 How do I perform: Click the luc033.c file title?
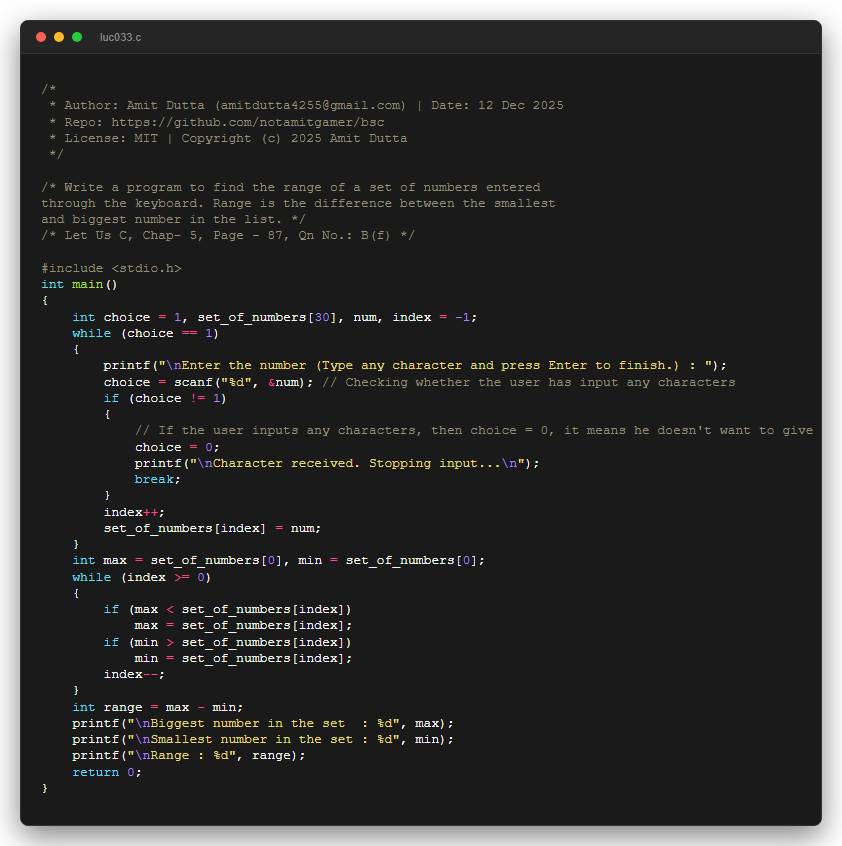(120, 37)
